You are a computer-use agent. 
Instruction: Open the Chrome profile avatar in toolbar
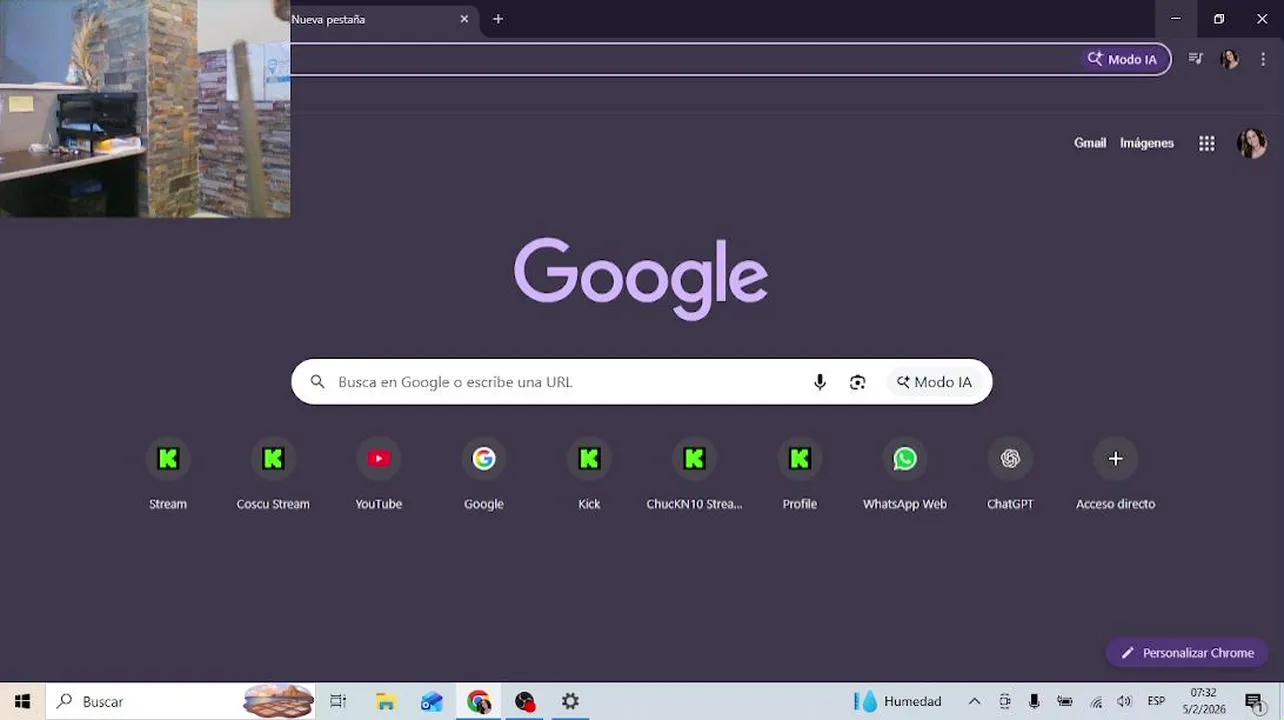point(1229,59)
